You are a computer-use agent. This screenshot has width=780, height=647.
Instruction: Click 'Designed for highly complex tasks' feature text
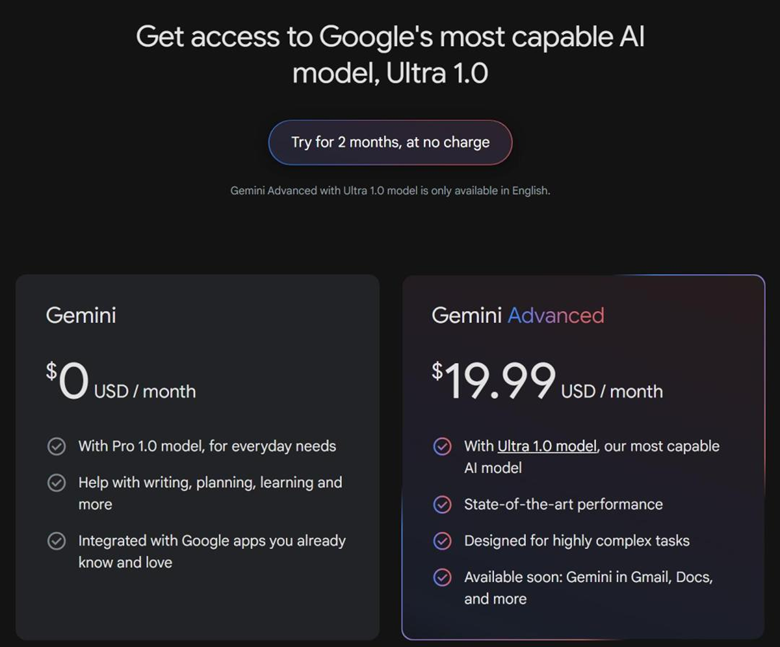coord(577,541)
